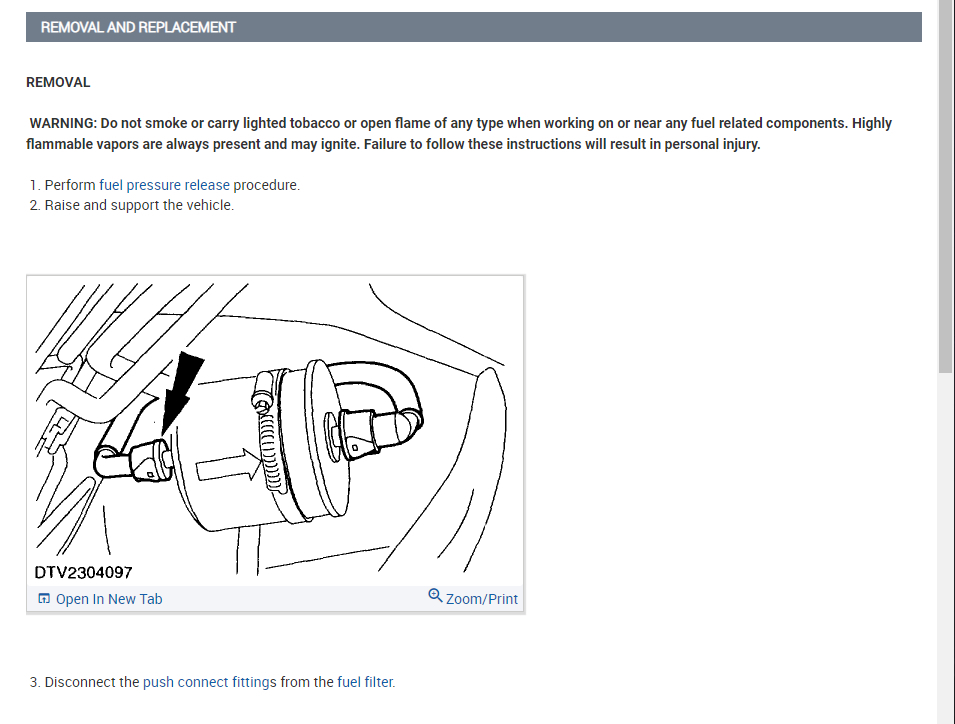
Task: Click step 3 Disconnect the text
Action: point(92,682)
